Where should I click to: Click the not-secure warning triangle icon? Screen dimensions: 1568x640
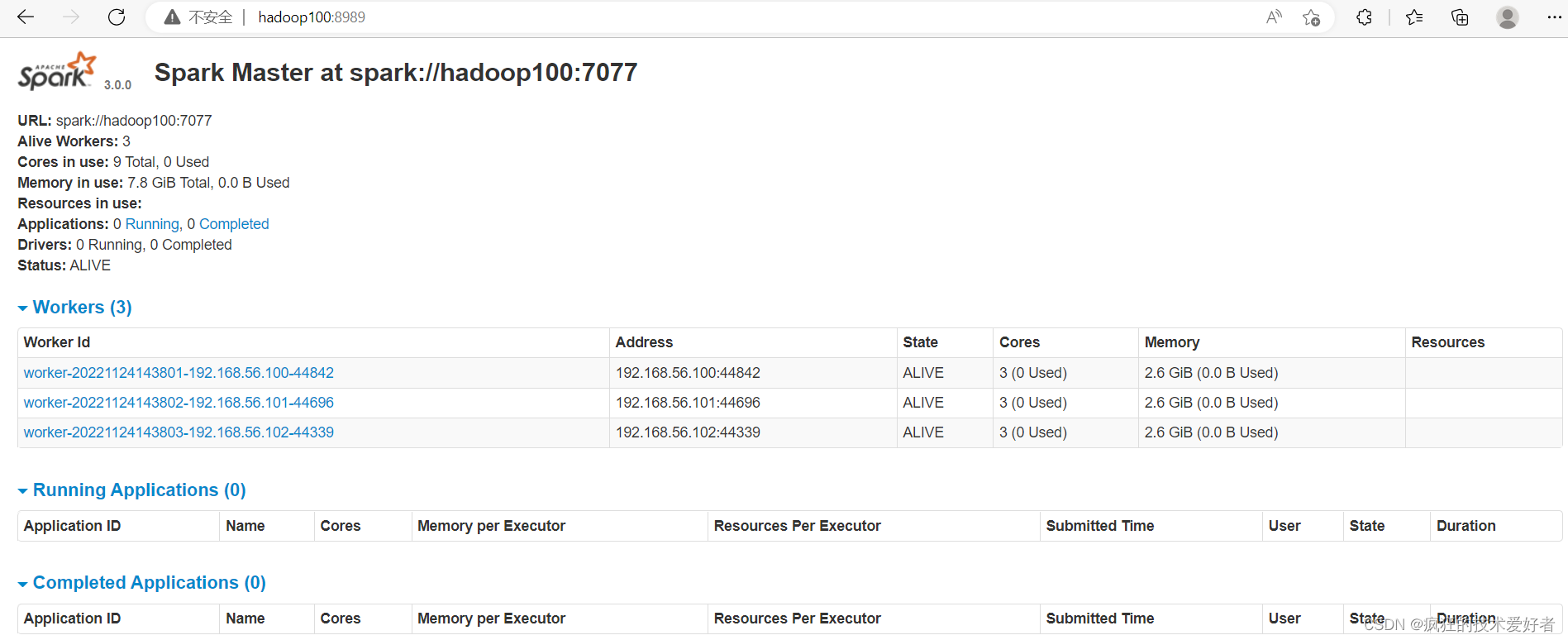click(172, 17)
